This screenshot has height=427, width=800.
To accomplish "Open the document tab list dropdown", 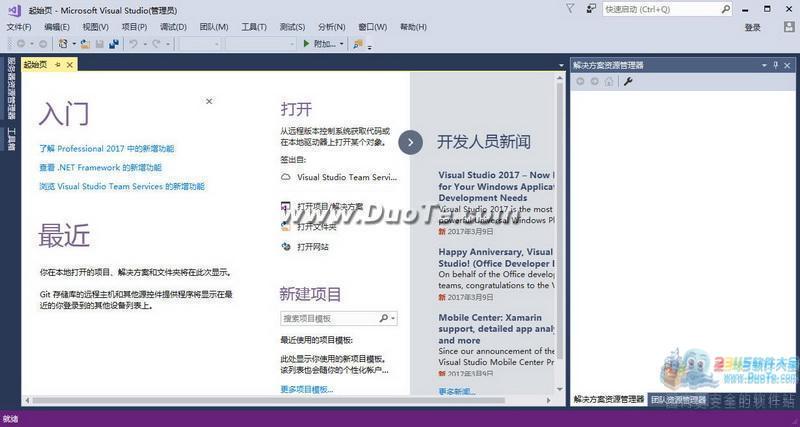I will [x=561, y=65].
